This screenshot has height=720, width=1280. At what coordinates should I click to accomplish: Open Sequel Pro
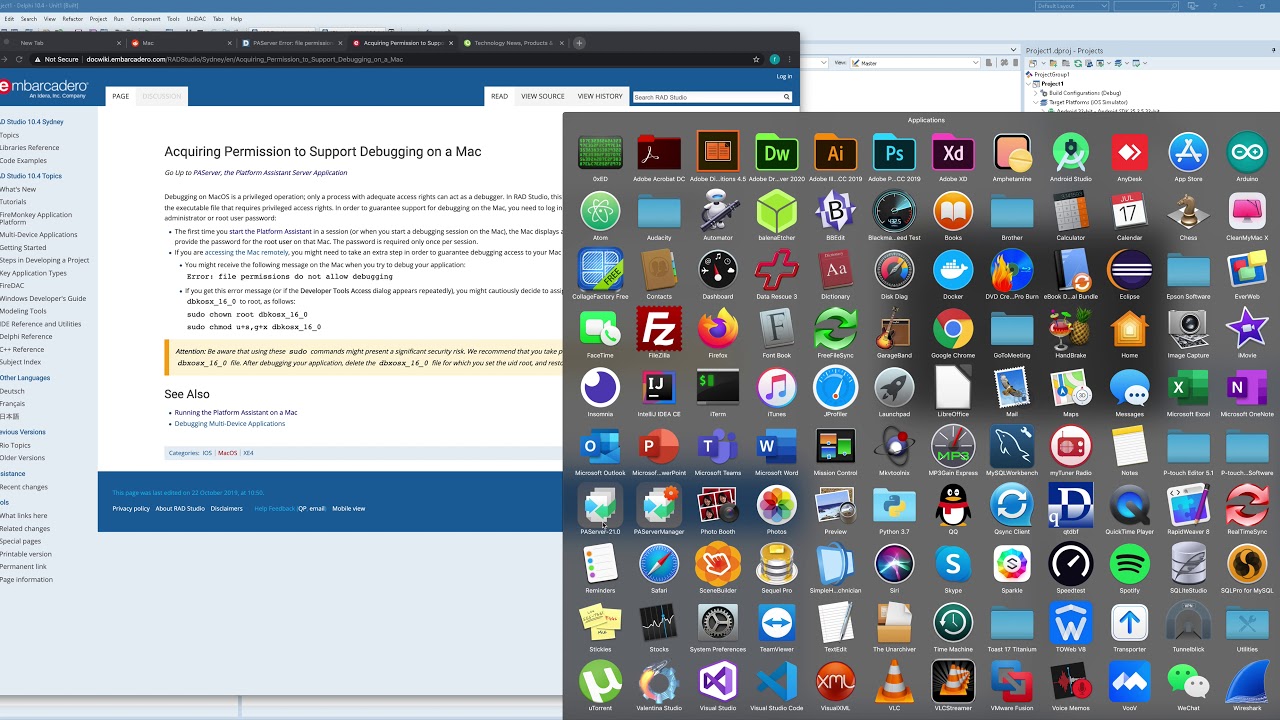tap(777, 565)
